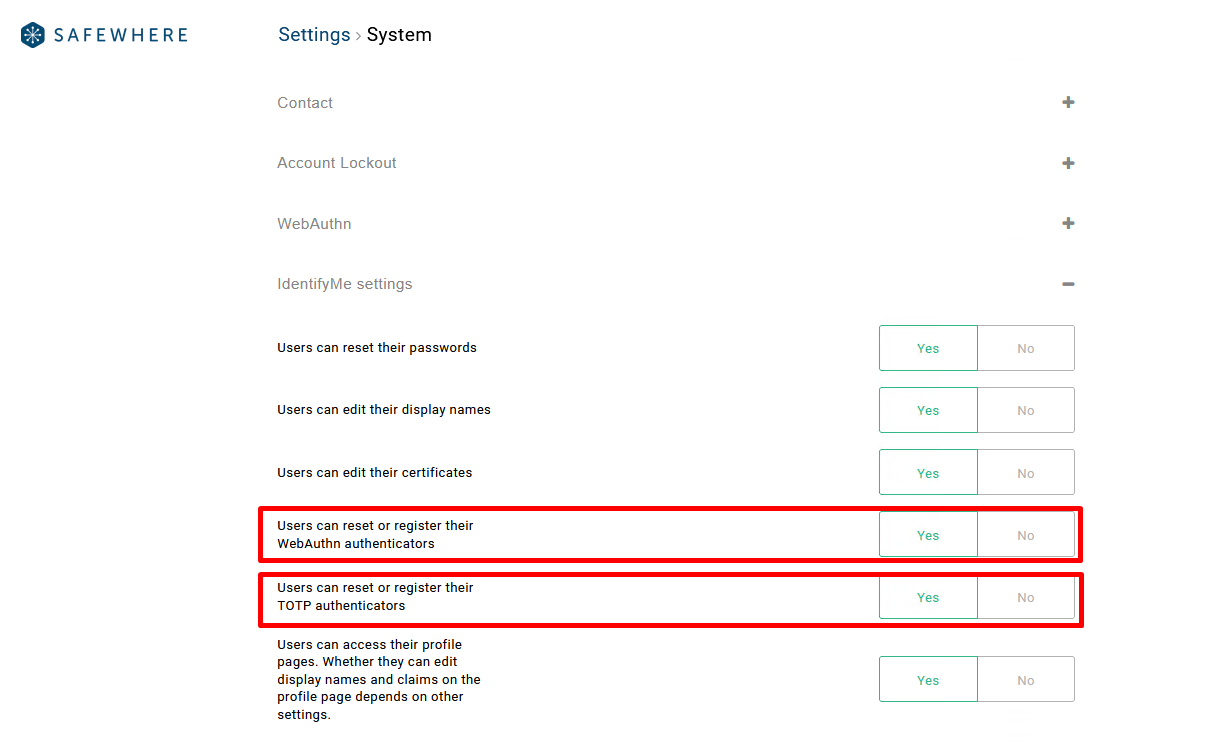The image size is (1220, 743).
Task: Click the WebAuthn plus icon
Action: click(1068, 223)
